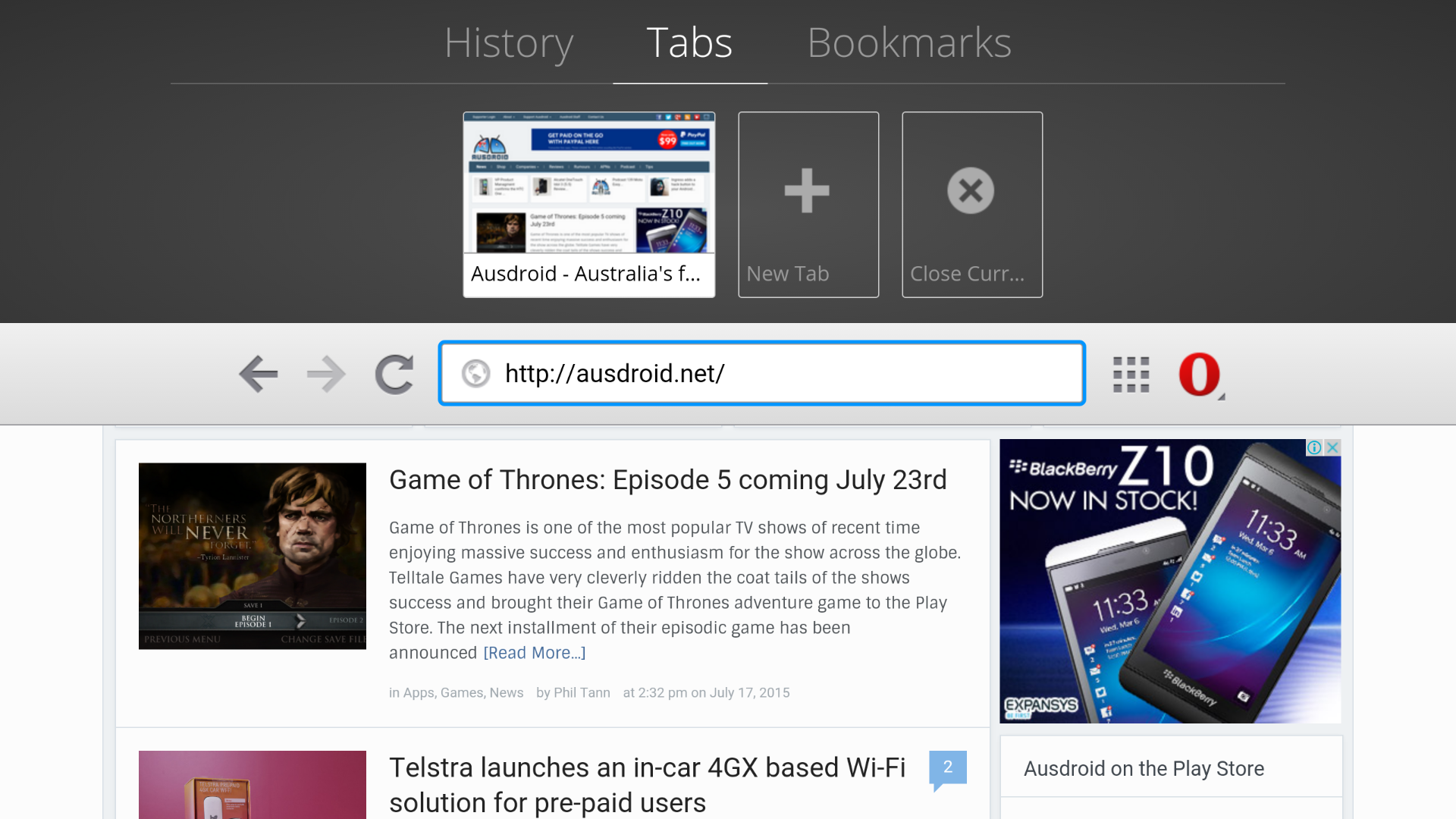Click the Close Curr... label
1456x819 pixels.
[x=967, y=274]
